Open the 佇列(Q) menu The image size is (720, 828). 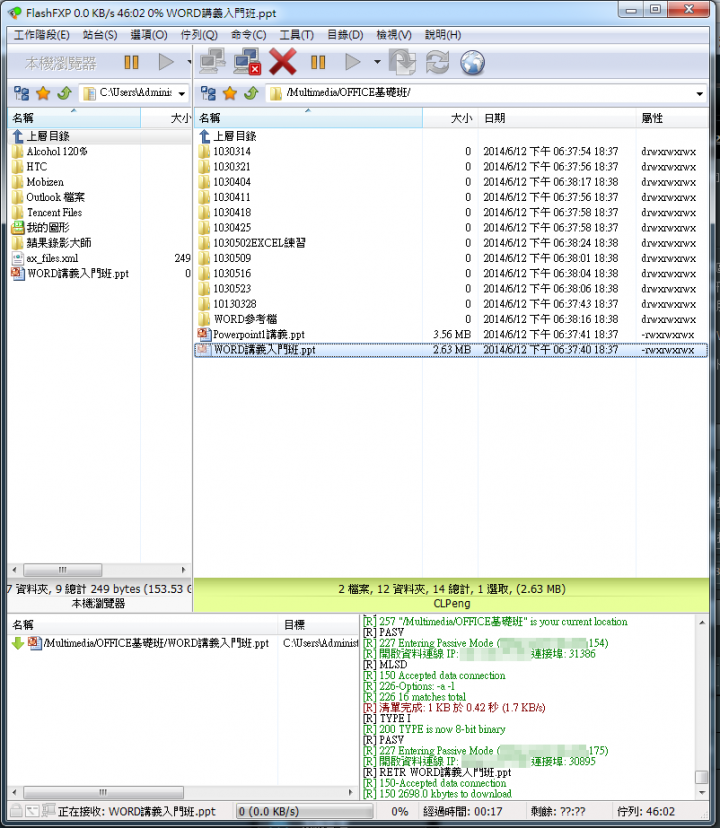coord(199,35)
